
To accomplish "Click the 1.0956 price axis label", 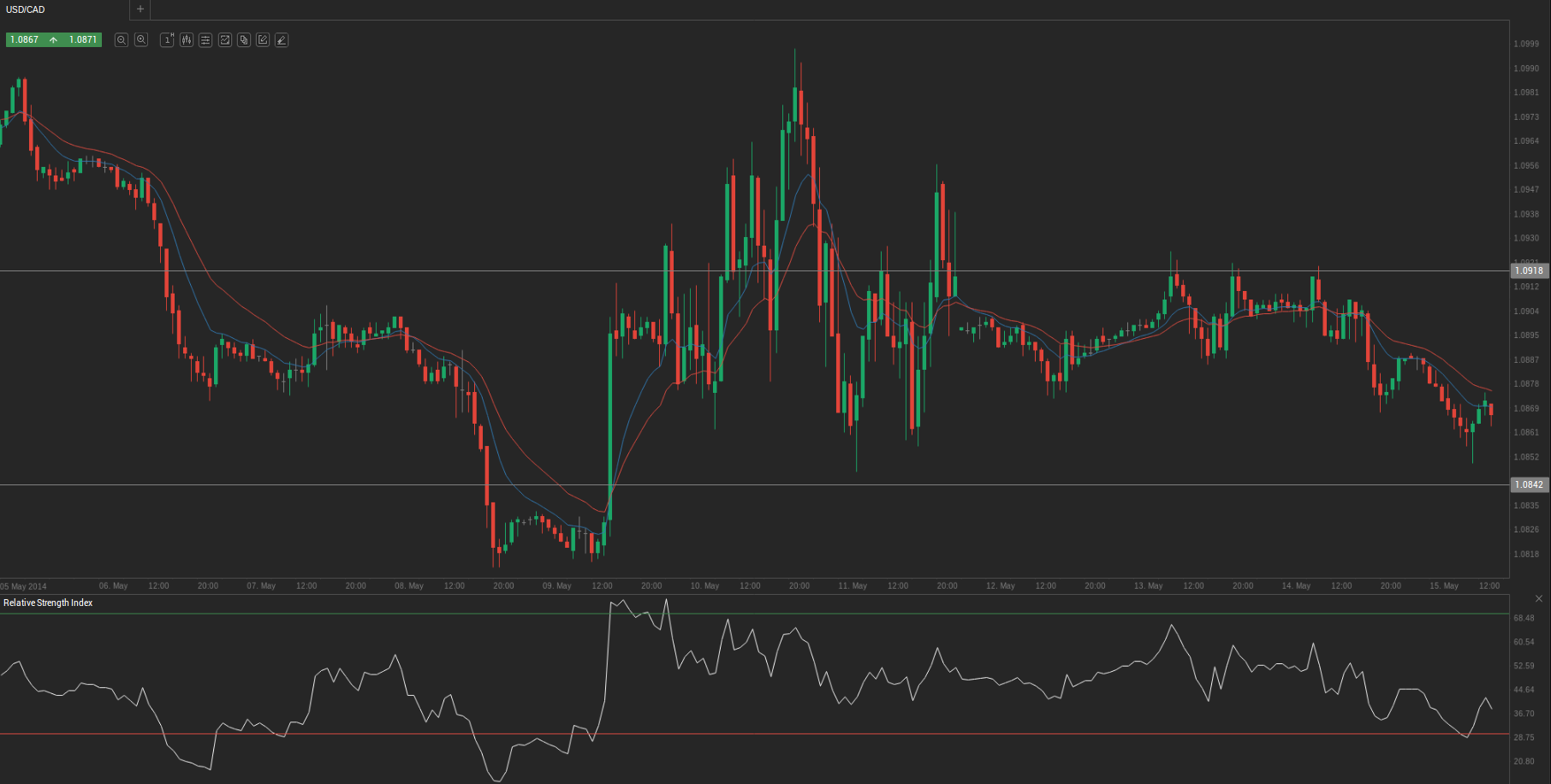I will tap(1526, 166).
